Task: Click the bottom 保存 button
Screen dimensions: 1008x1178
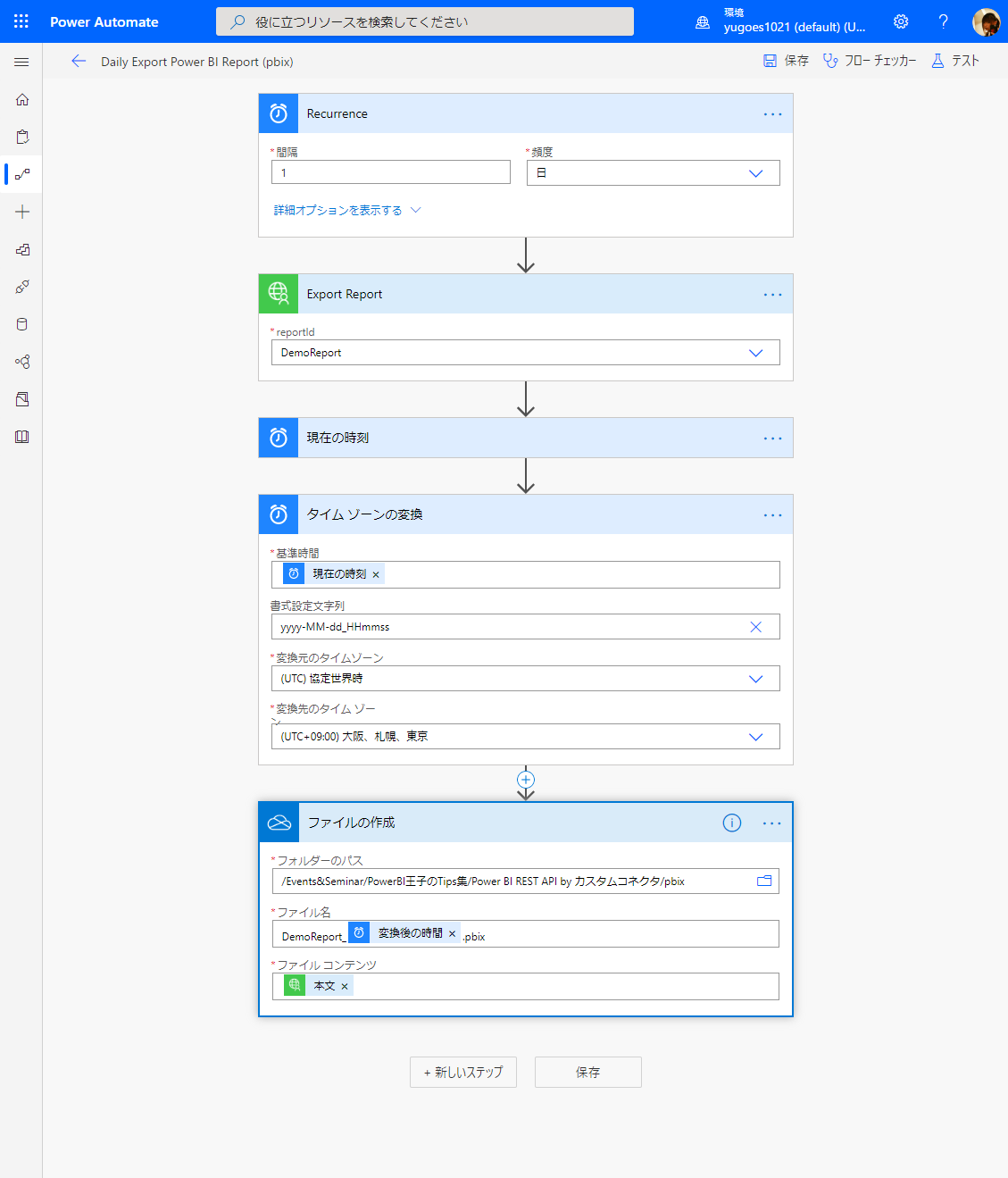Action: pyautogui.click(x=588, y=1072)
